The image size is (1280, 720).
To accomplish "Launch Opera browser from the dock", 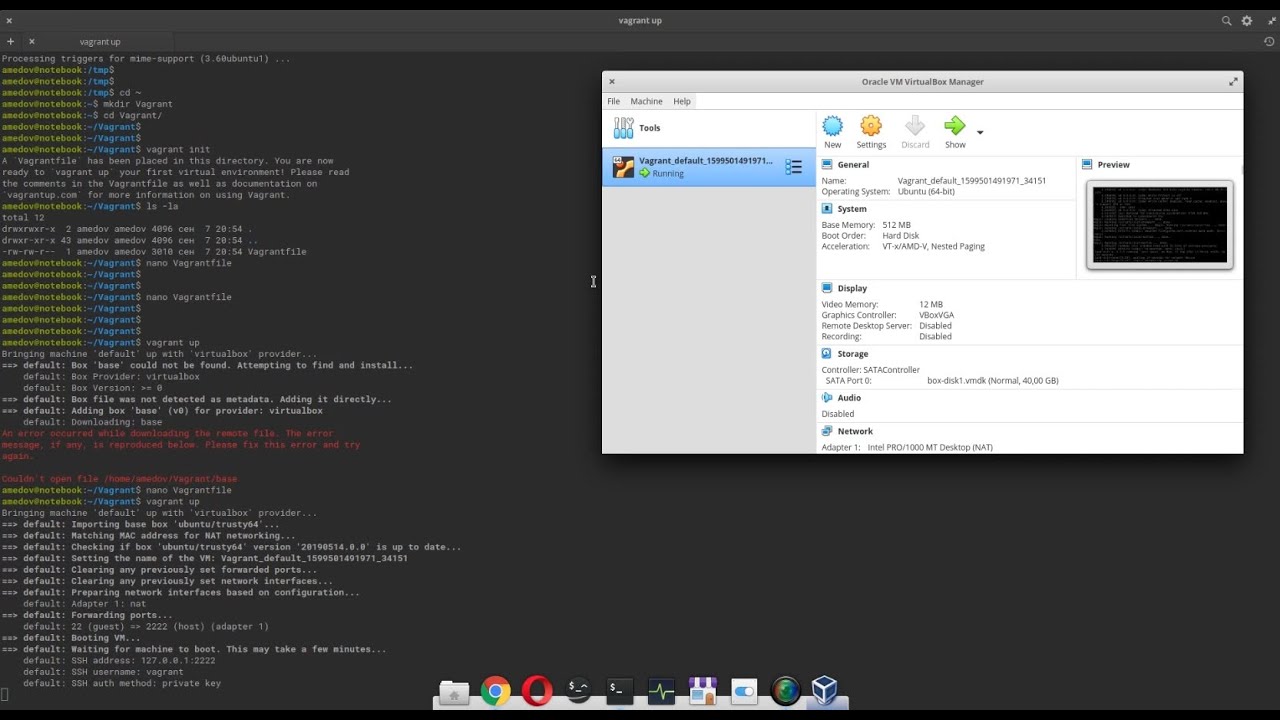I will pyautogui.click(x=537, y=691).
